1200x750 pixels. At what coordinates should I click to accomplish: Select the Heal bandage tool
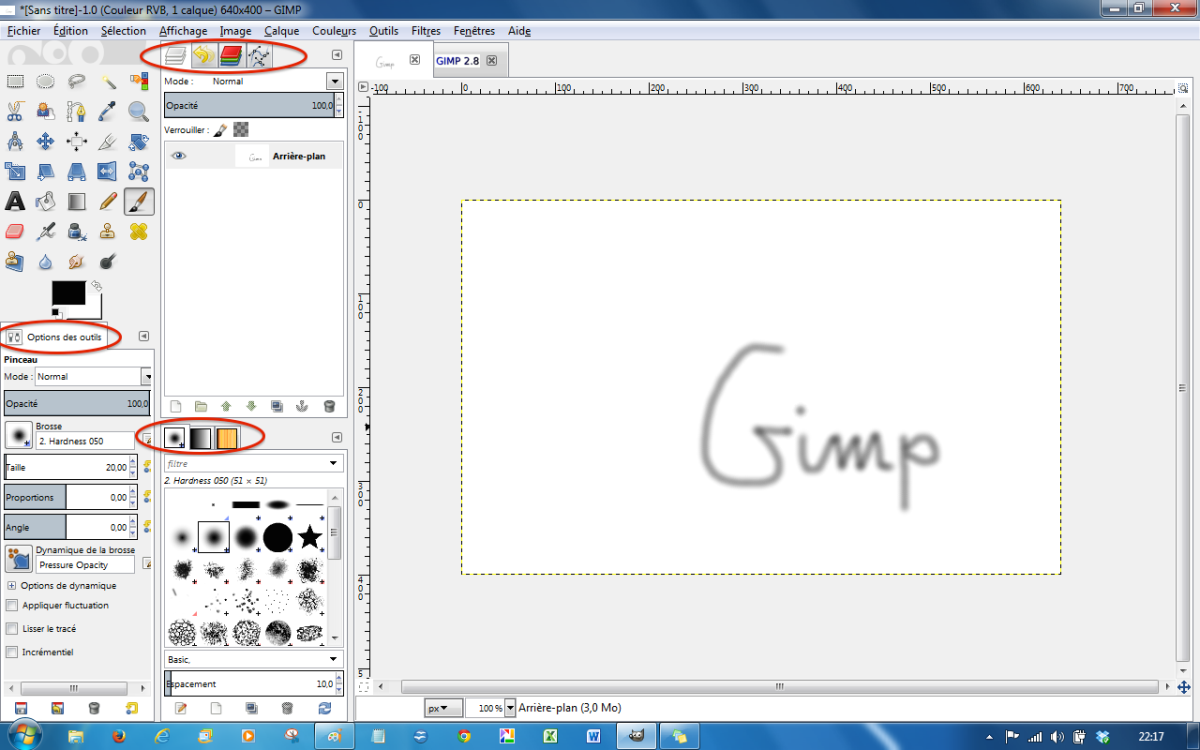pyautogui.click(x=139, y=231)
